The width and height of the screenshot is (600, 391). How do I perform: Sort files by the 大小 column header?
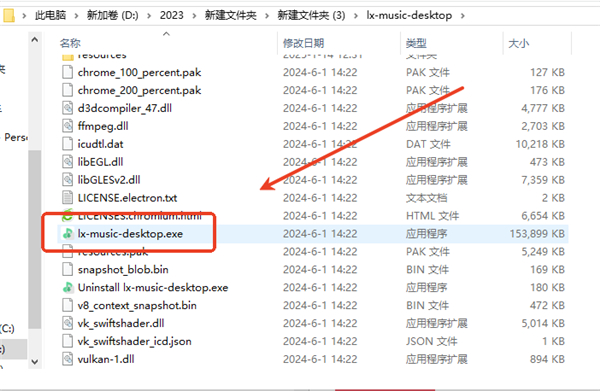tap(518, 43)
